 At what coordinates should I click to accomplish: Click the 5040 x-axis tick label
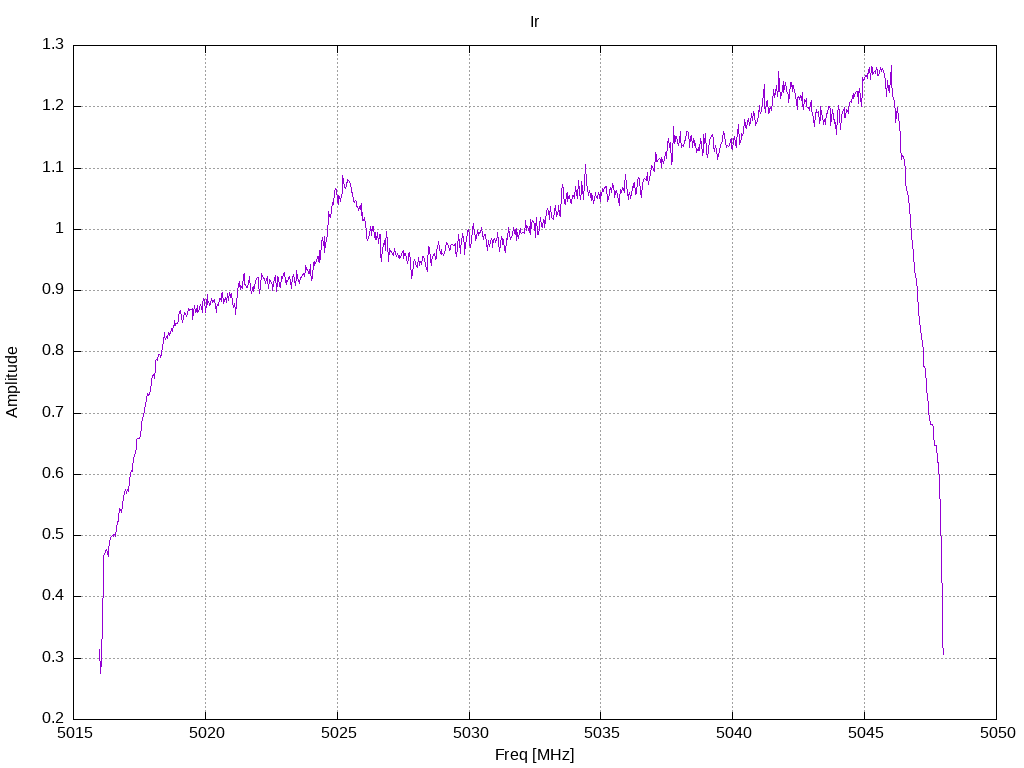coord(732,733)
